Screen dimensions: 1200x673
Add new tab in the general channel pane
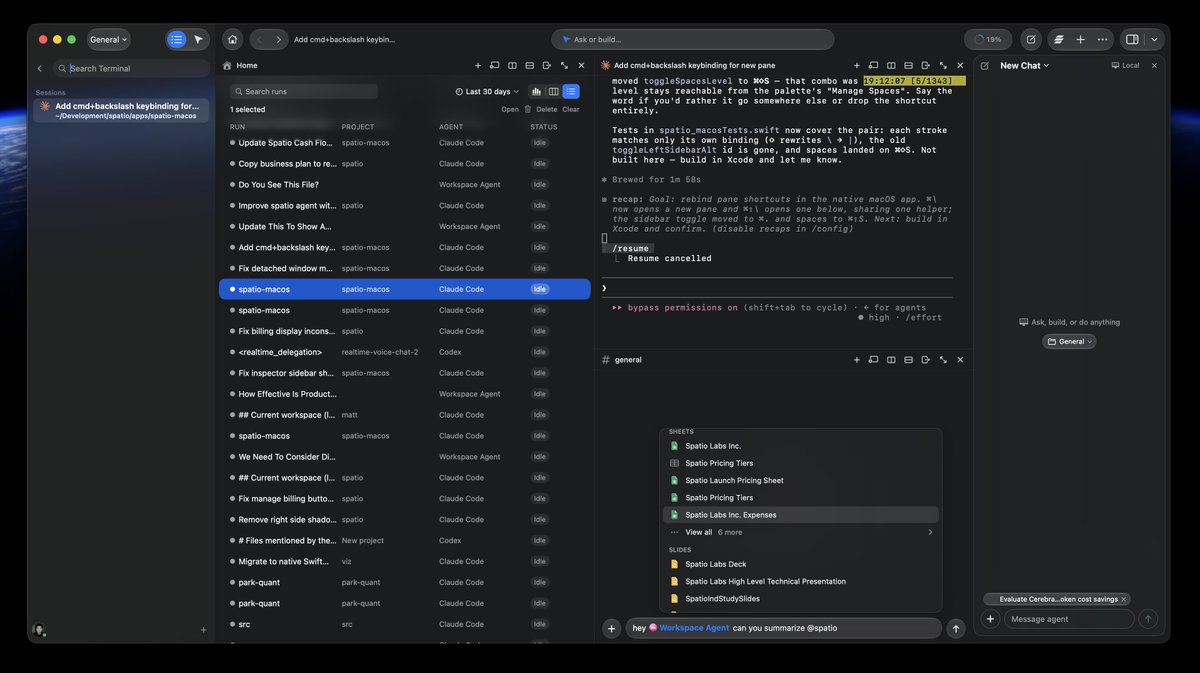pos(856,359)
